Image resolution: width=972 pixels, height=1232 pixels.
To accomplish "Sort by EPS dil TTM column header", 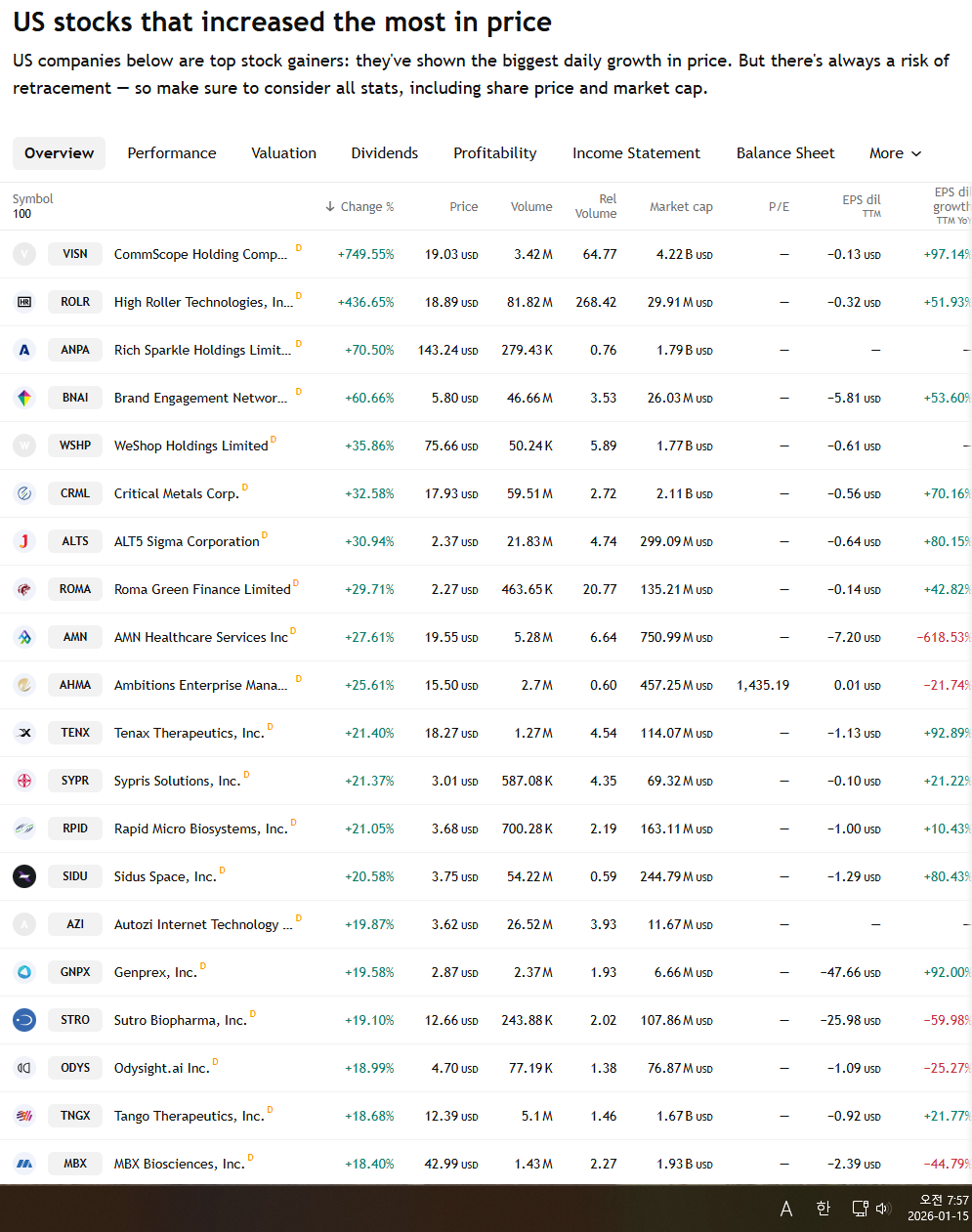I will 862,206.
